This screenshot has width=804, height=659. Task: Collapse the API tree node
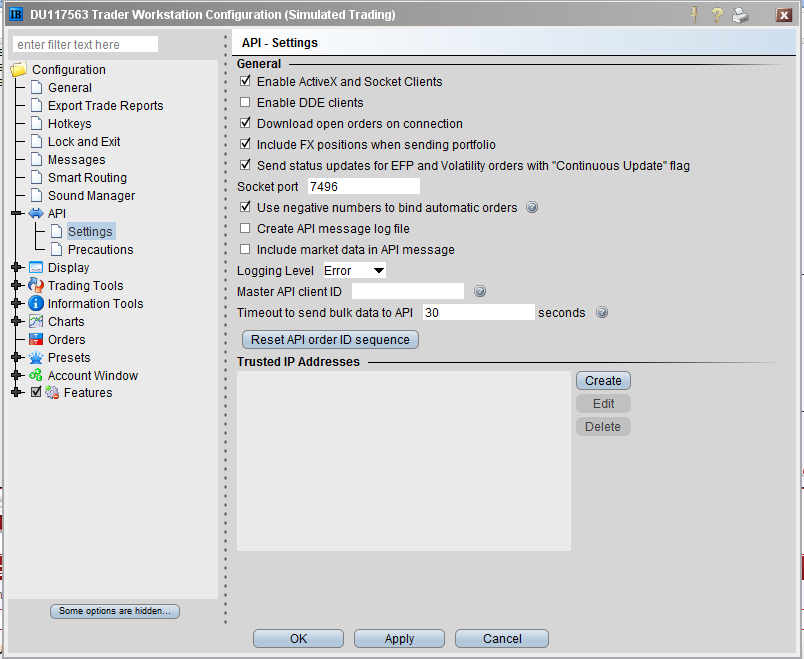point(17,213)
